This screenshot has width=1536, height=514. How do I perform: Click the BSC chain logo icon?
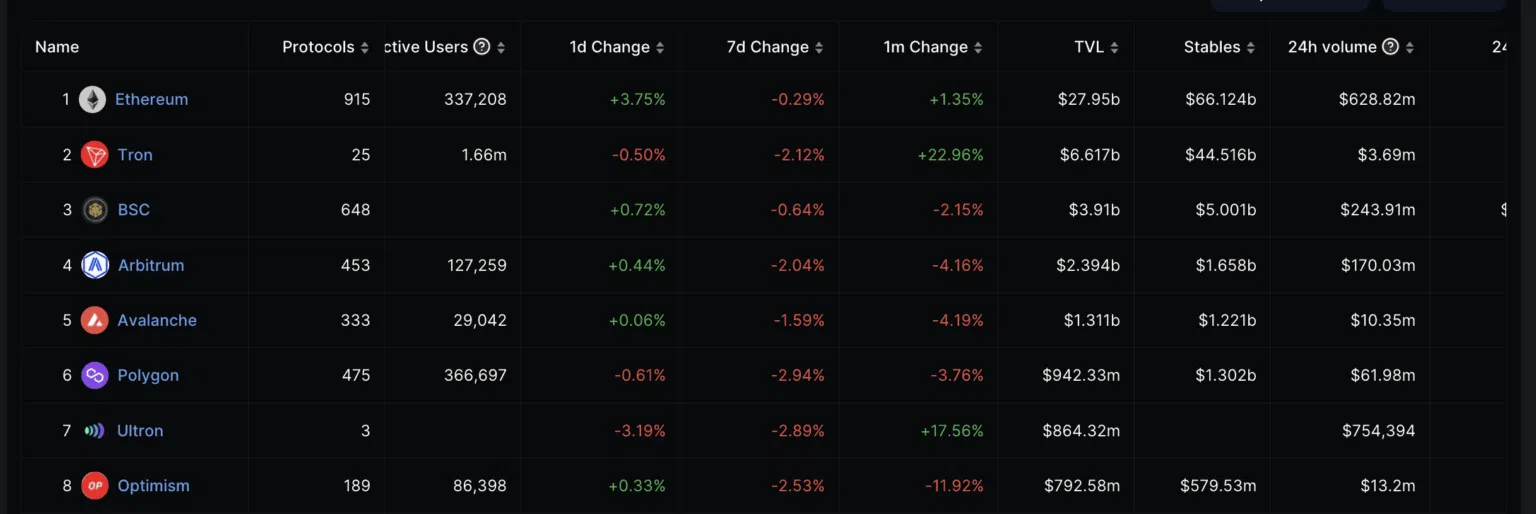pos(95,210)
